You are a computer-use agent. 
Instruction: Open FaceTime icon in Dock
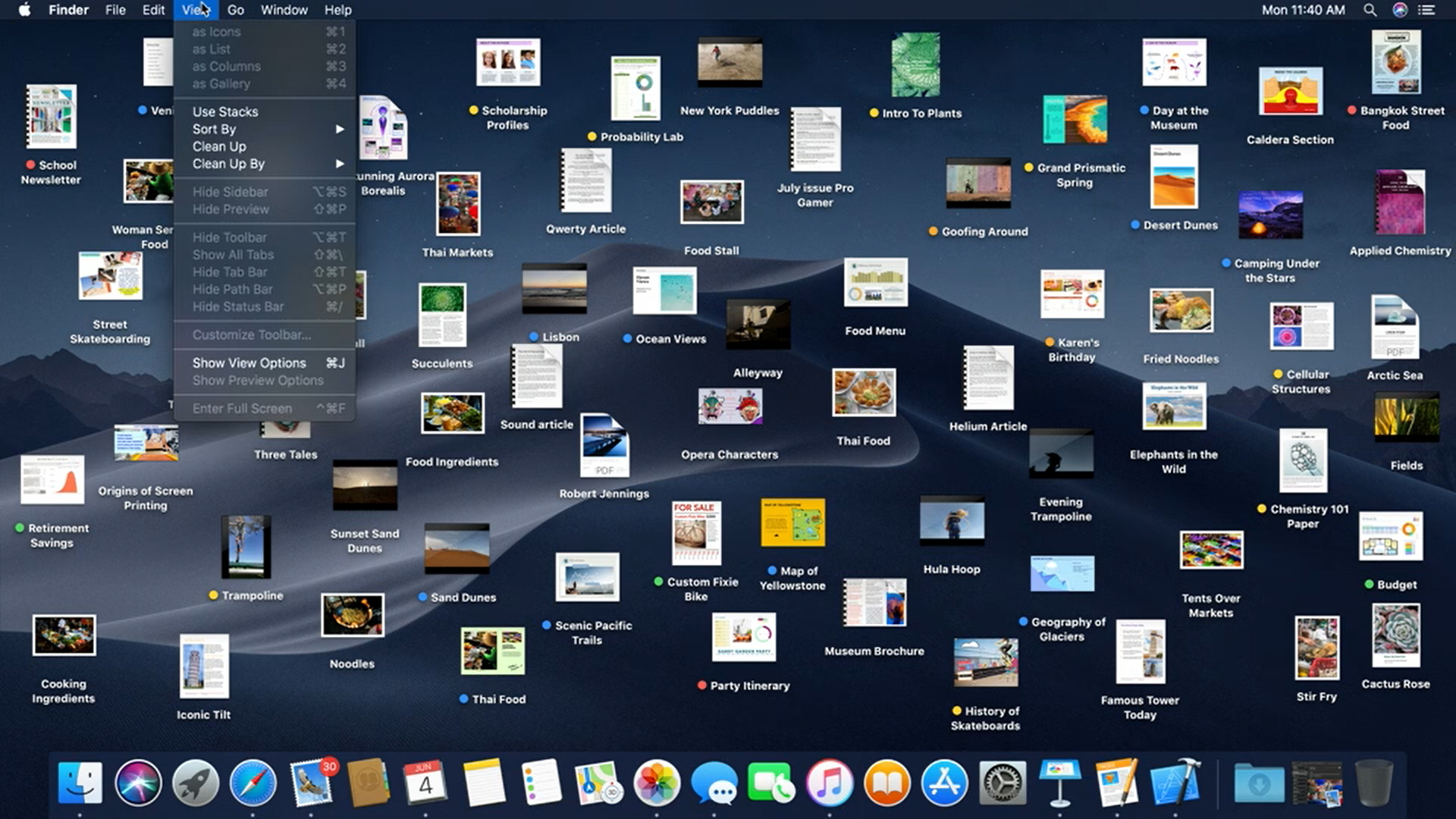click(x=771, y=783)
